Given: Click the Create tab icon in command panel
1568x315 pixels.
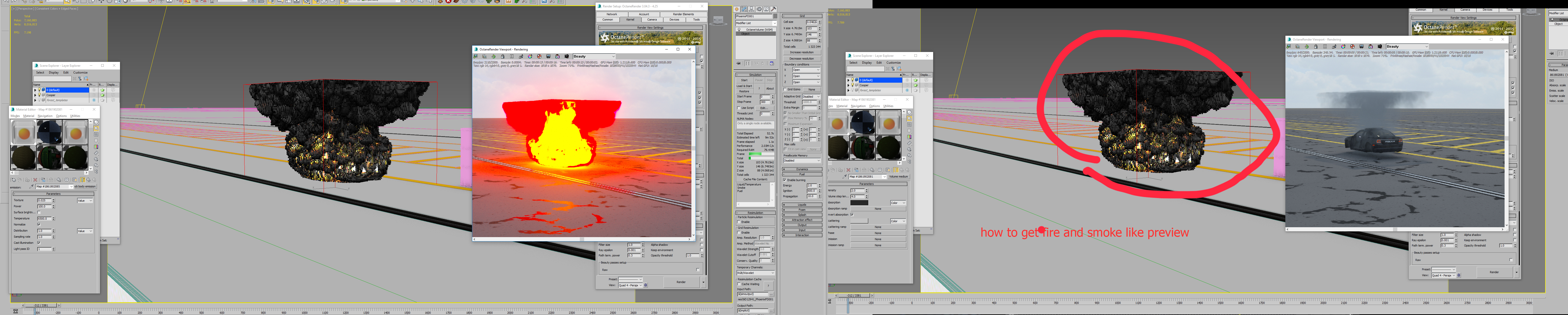Looking at the screenshot, I should [x=737, y=9].
